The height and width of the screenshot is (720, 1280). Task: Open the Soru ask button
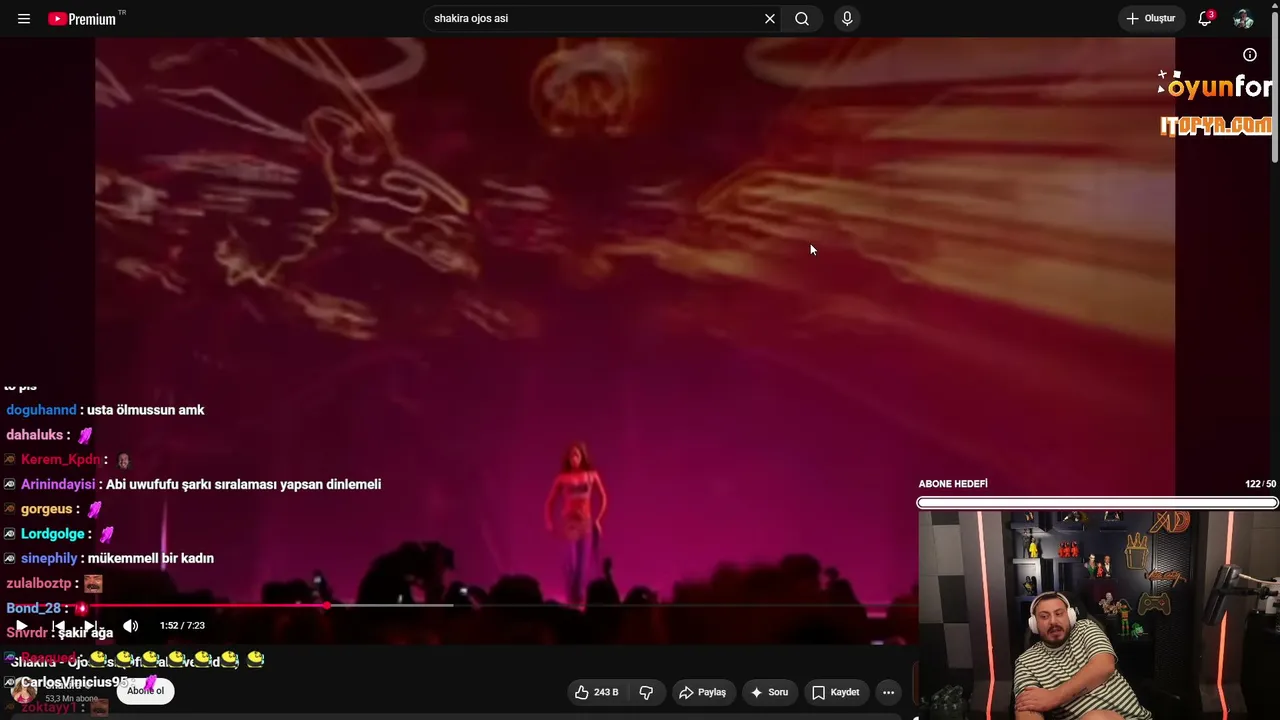click(x=769, y=692)
